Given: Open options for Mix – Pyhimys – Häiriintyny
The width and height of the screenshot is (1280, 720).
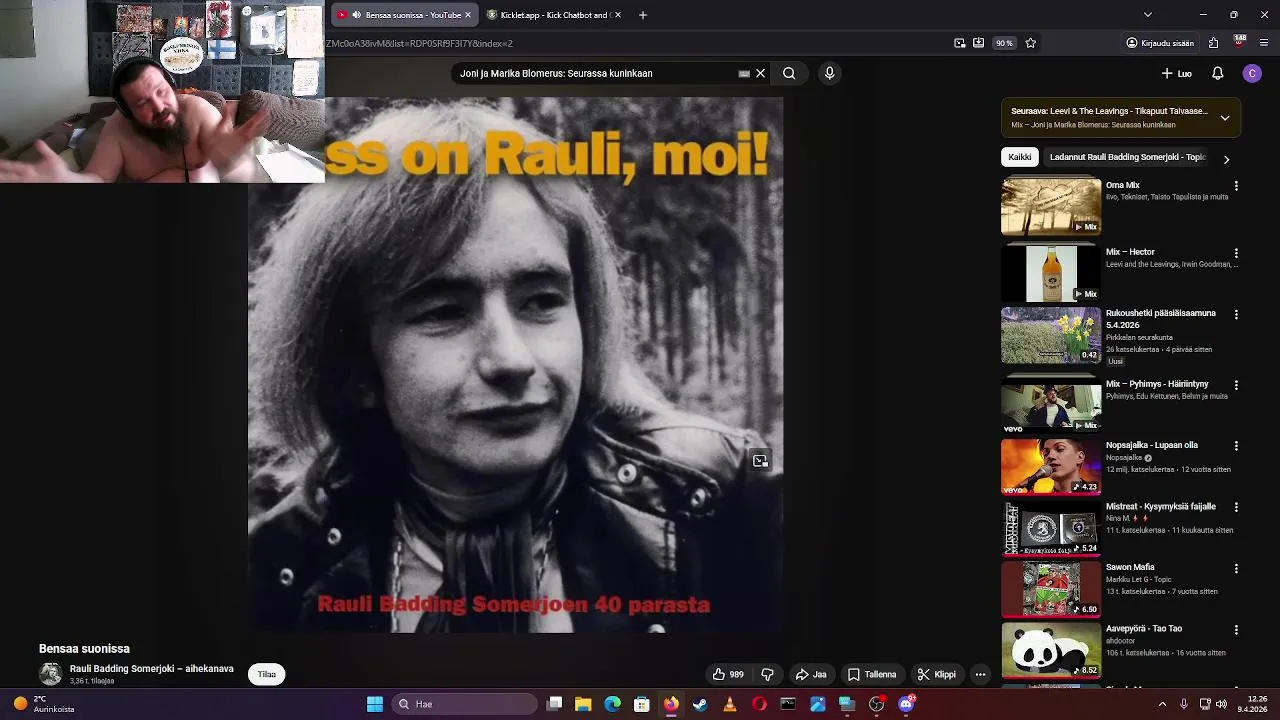Looking at the screenshot, I should [x=1236, y=385].
